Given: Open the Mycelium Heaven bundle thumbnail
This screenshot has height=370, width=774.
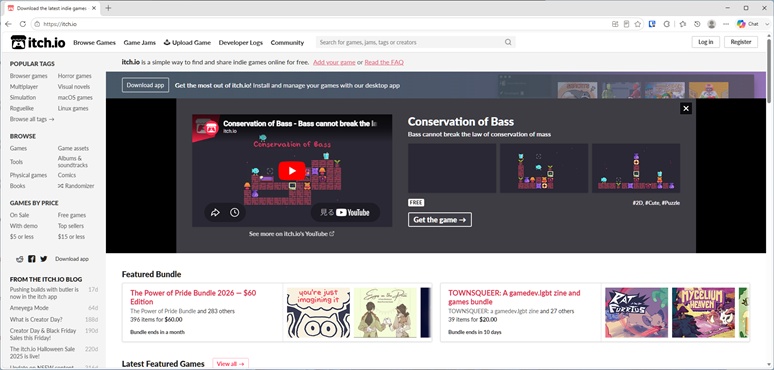Looking at the screenshot, I should click(703, 313).
